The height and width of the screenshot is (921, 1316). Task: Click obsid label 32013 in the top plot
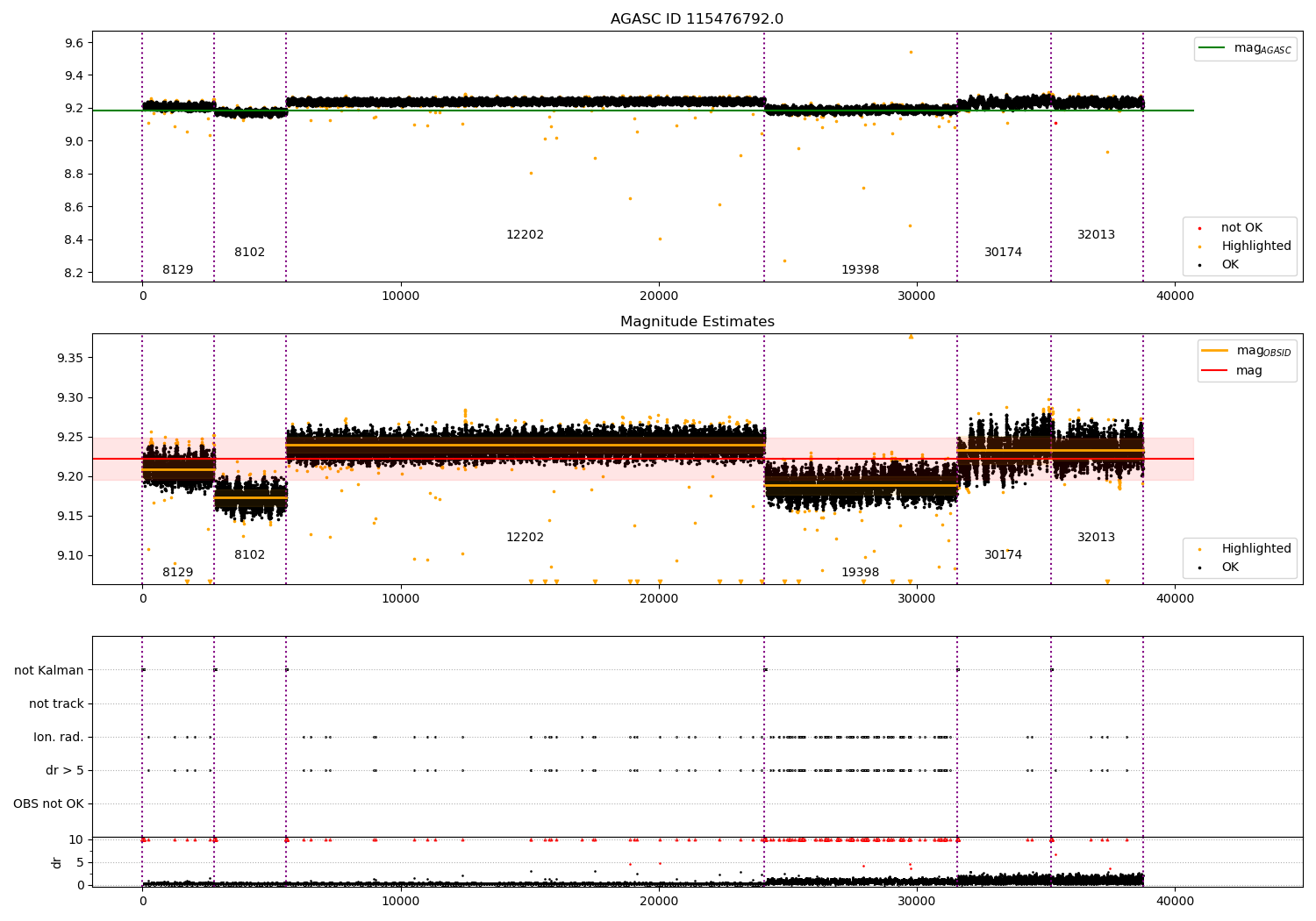(1096, 235)
